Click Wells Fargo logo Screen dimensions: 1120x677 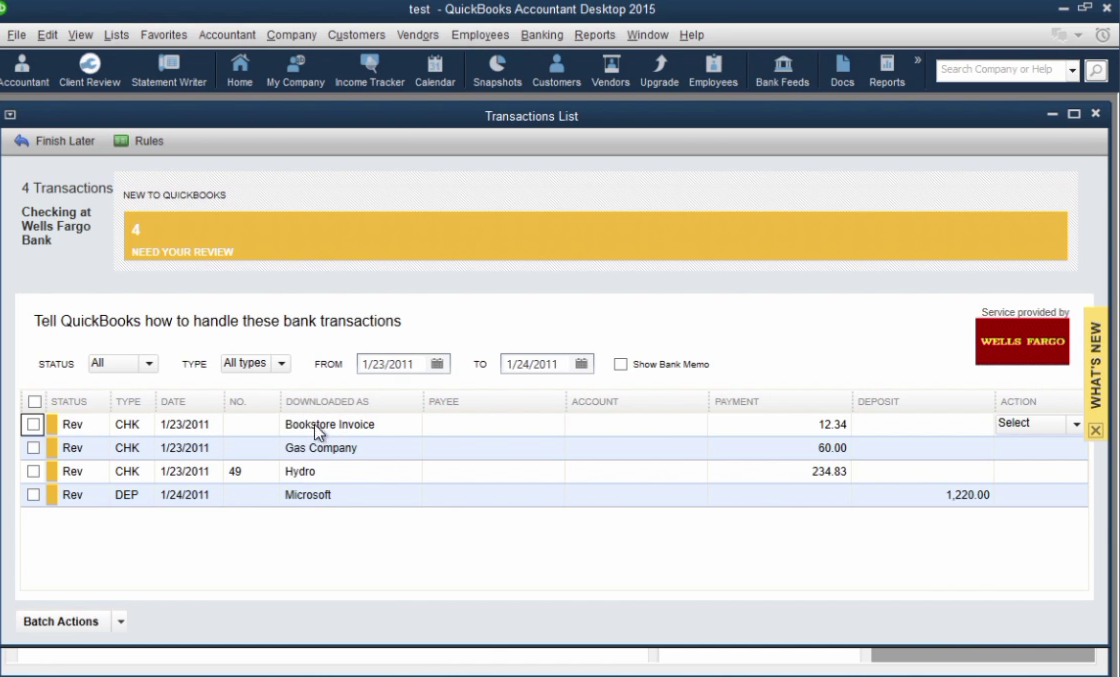pos(1022,341)
